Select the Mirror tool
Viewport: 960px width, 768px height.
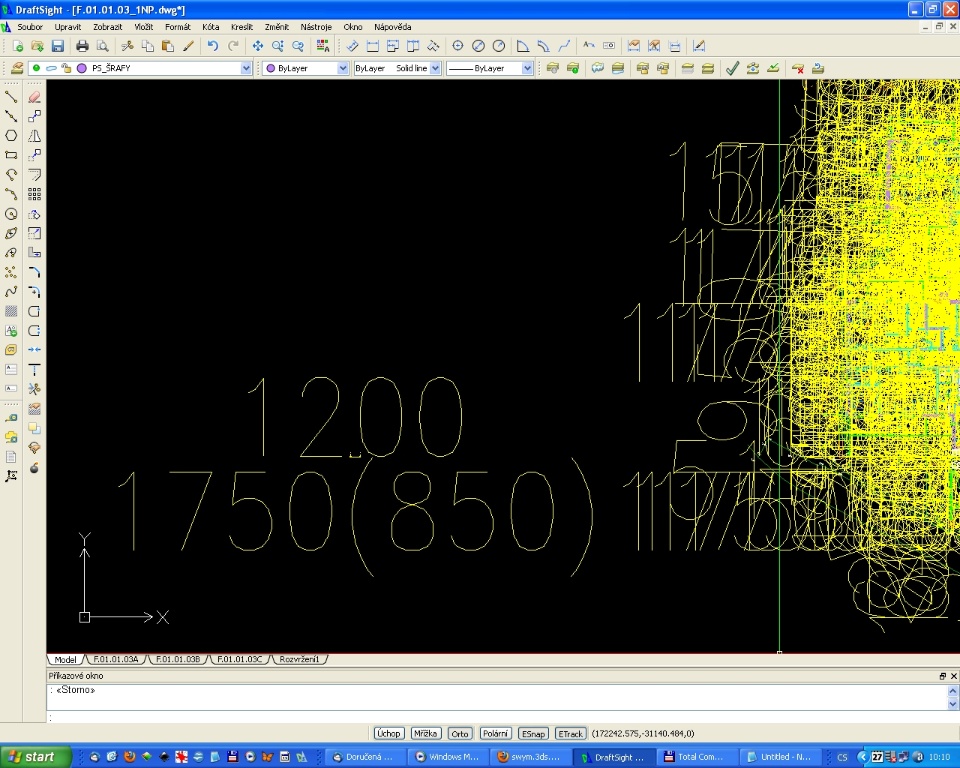[34, 135]
